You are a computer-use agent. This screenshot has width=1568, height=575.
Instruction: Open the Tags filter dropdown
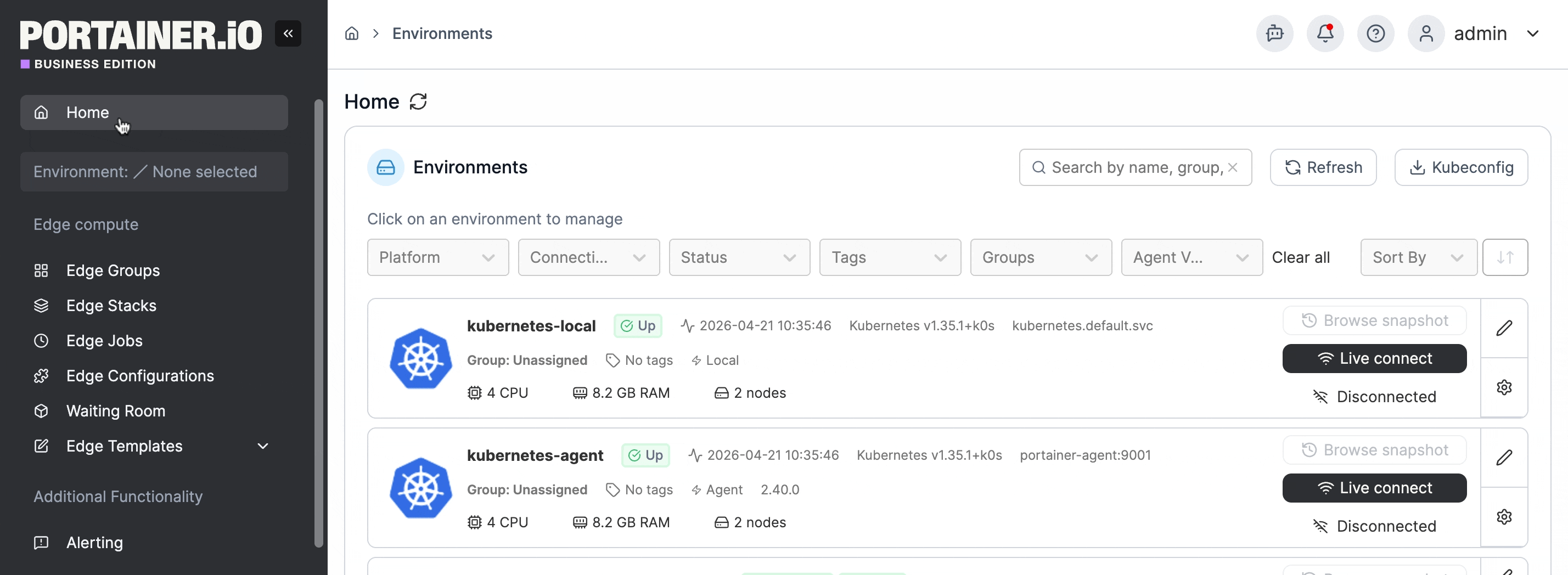(890, 257)
